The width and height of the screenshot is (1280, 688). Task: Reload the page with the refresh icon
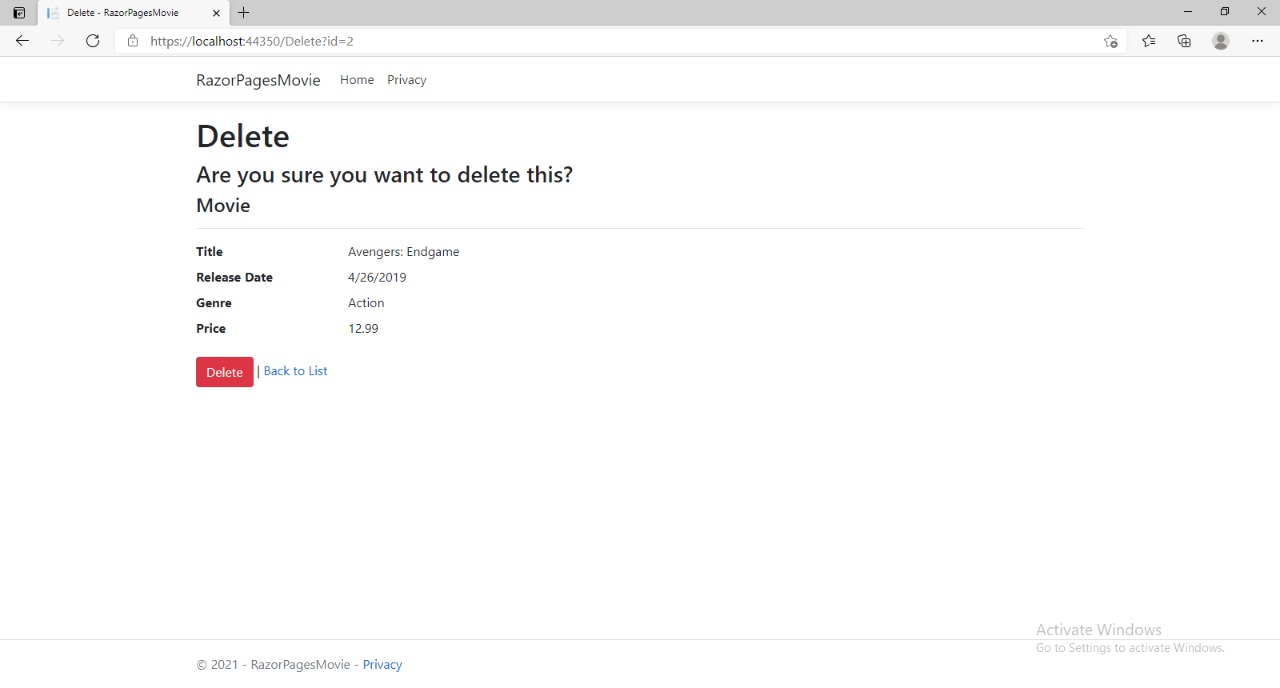click(92, 41)
